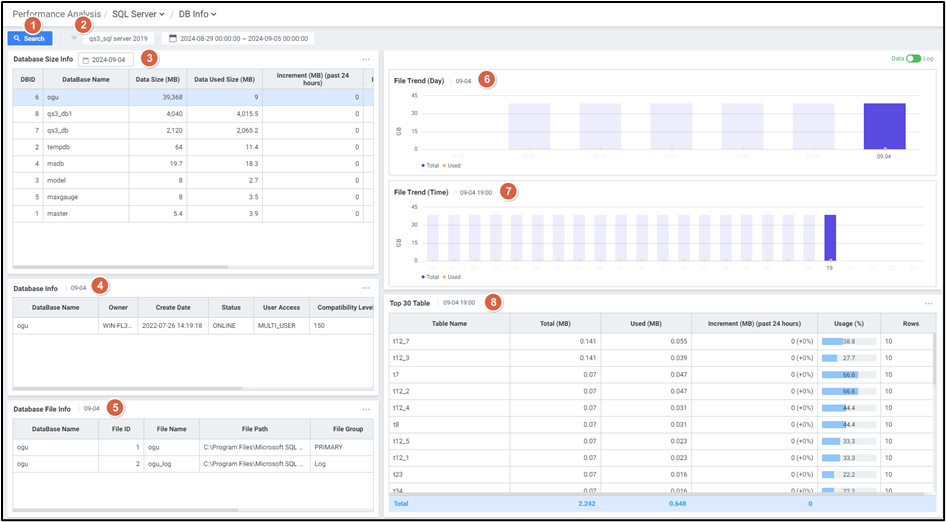Viewport: 946px width, 522px height.
Task: Sort by Data Size (MB) column header
Action: [x=156, y=79]
